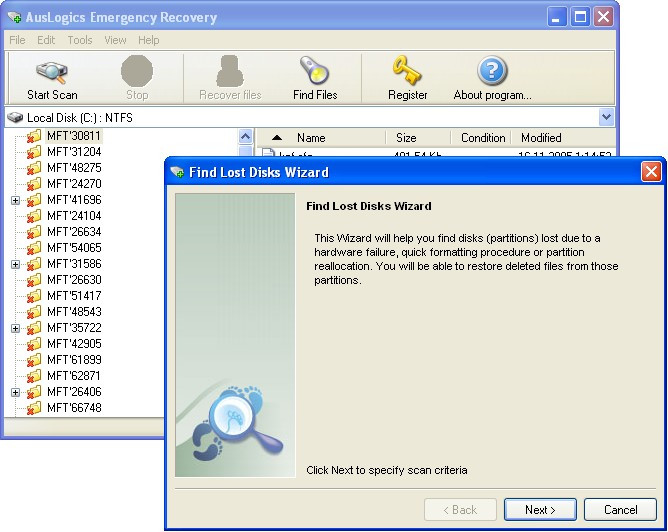Expand the MFT'31586 tree node
Viewport: 668px width, 532px height.
coord(15,265)
